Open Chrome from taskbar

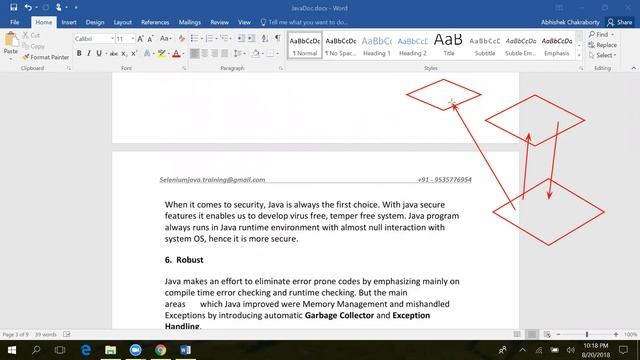click(x=160, y=350)
